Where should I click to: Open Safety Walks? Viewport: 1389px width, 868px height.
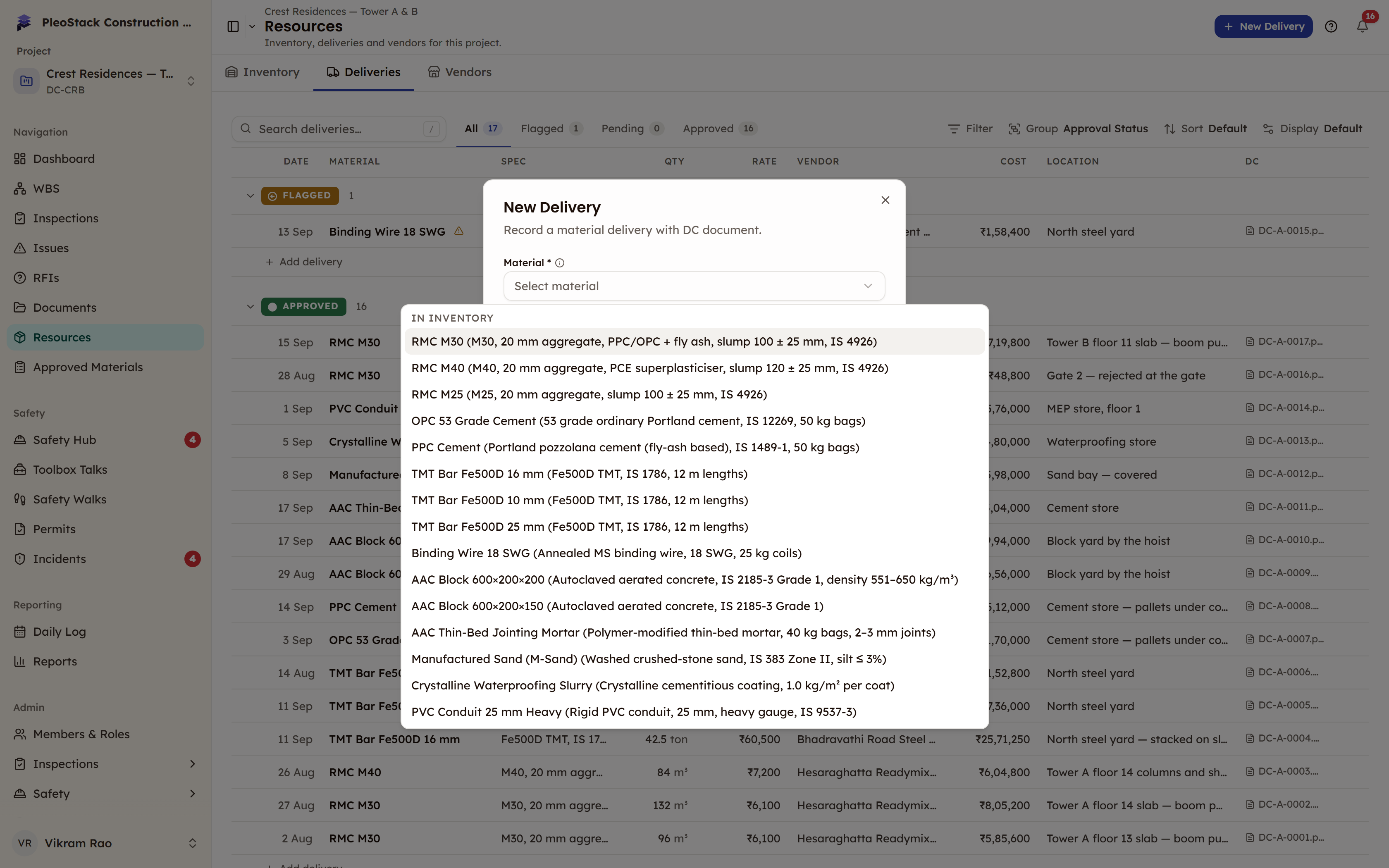tap(105, 499)
